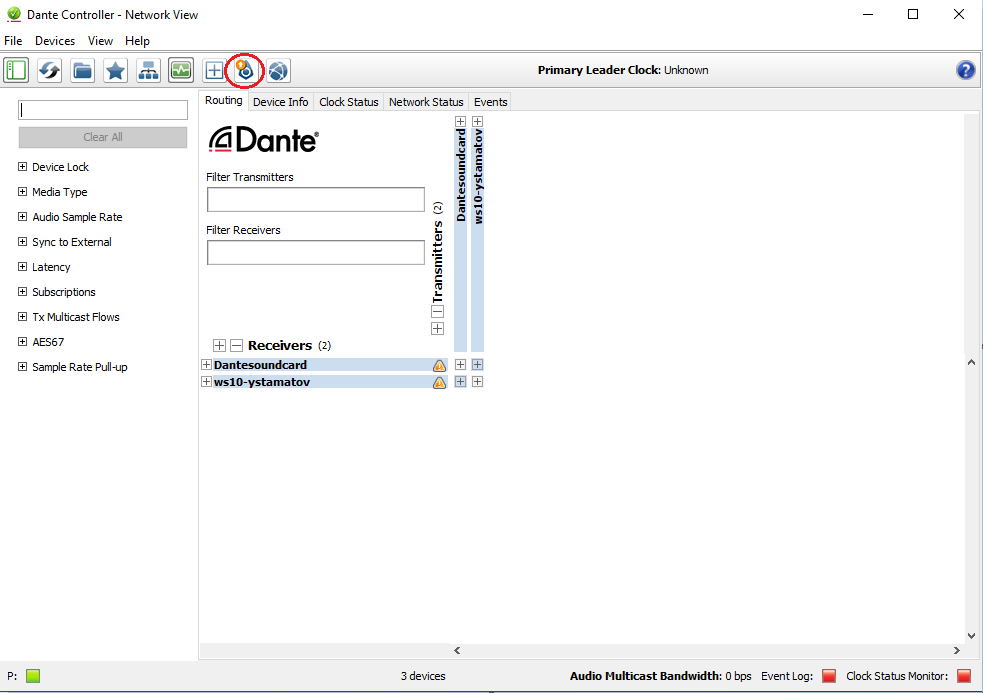Open the blue Help question mark icon
Image resolution: width=983 pixels, height=693 pixels.
[x=965, y=70]
